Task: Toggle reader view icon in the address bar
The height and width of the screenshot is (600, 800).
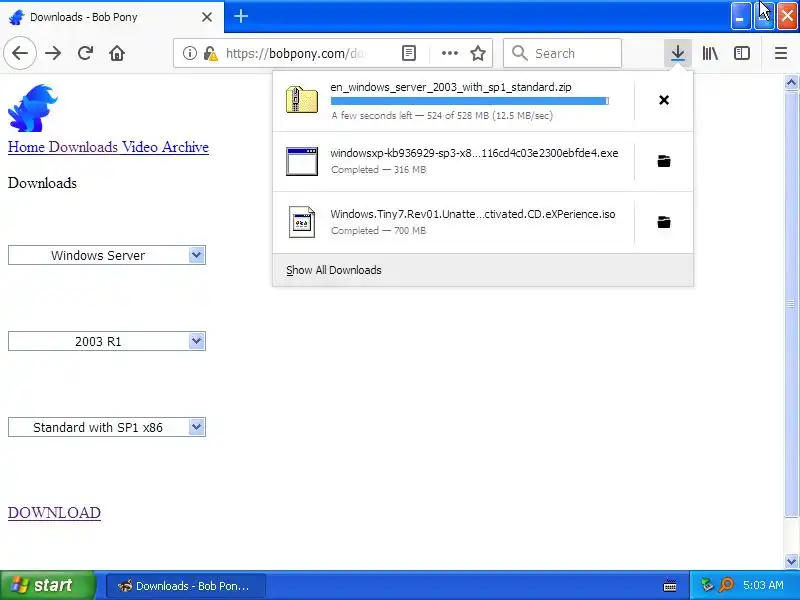Action: pos(409,53)
